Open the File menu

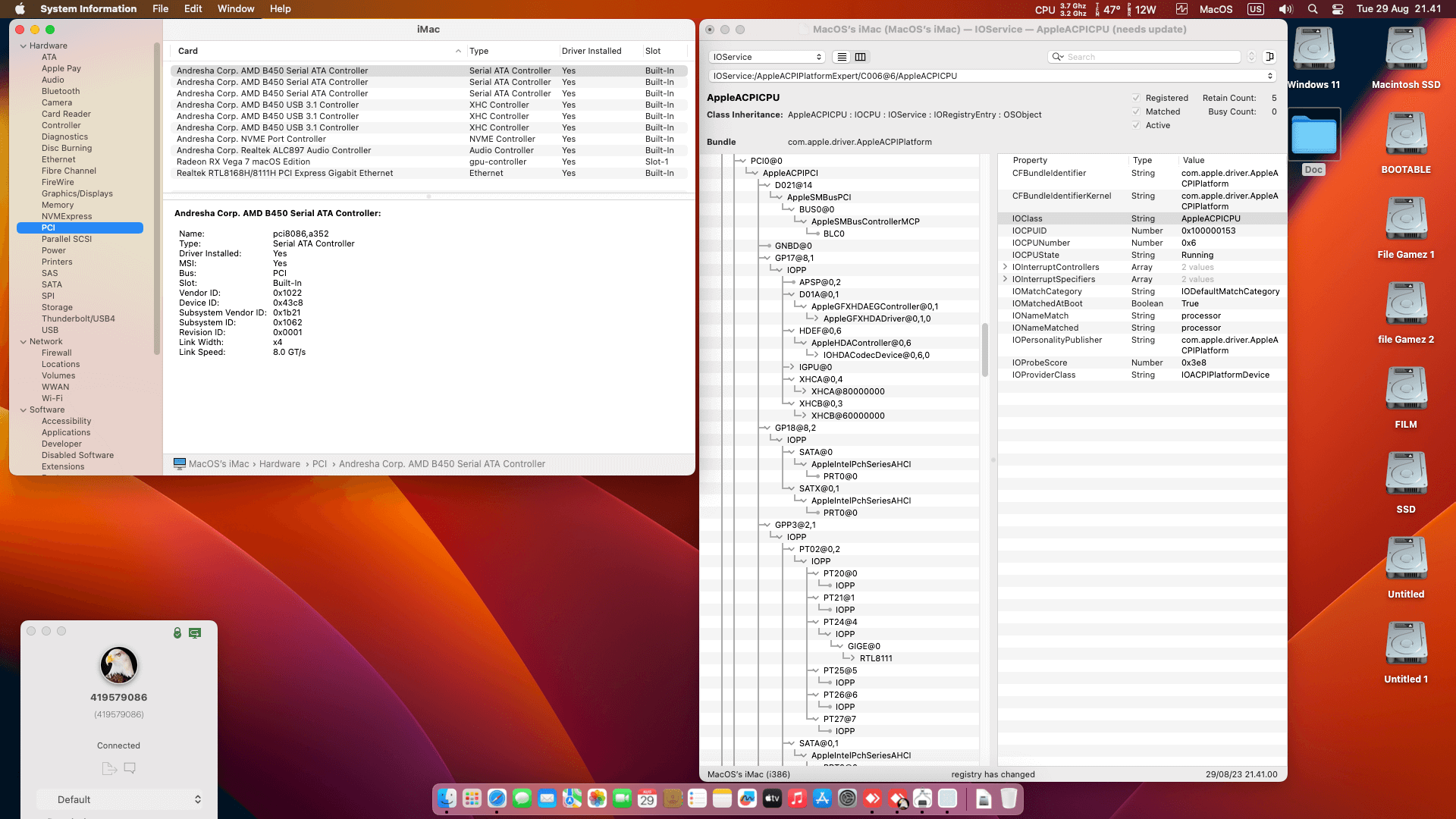tap(160, 9)
